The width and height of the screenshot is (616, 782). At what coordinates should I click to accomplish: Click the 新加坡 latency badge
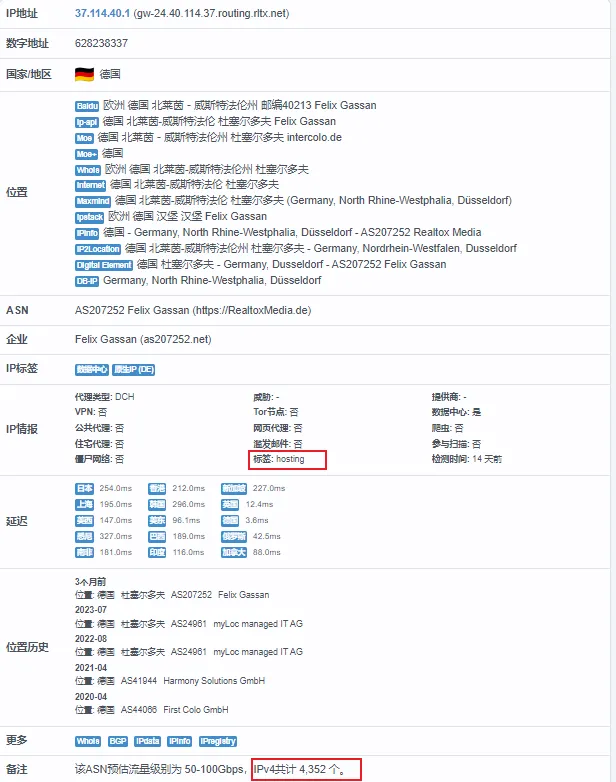tap(234, 488)
